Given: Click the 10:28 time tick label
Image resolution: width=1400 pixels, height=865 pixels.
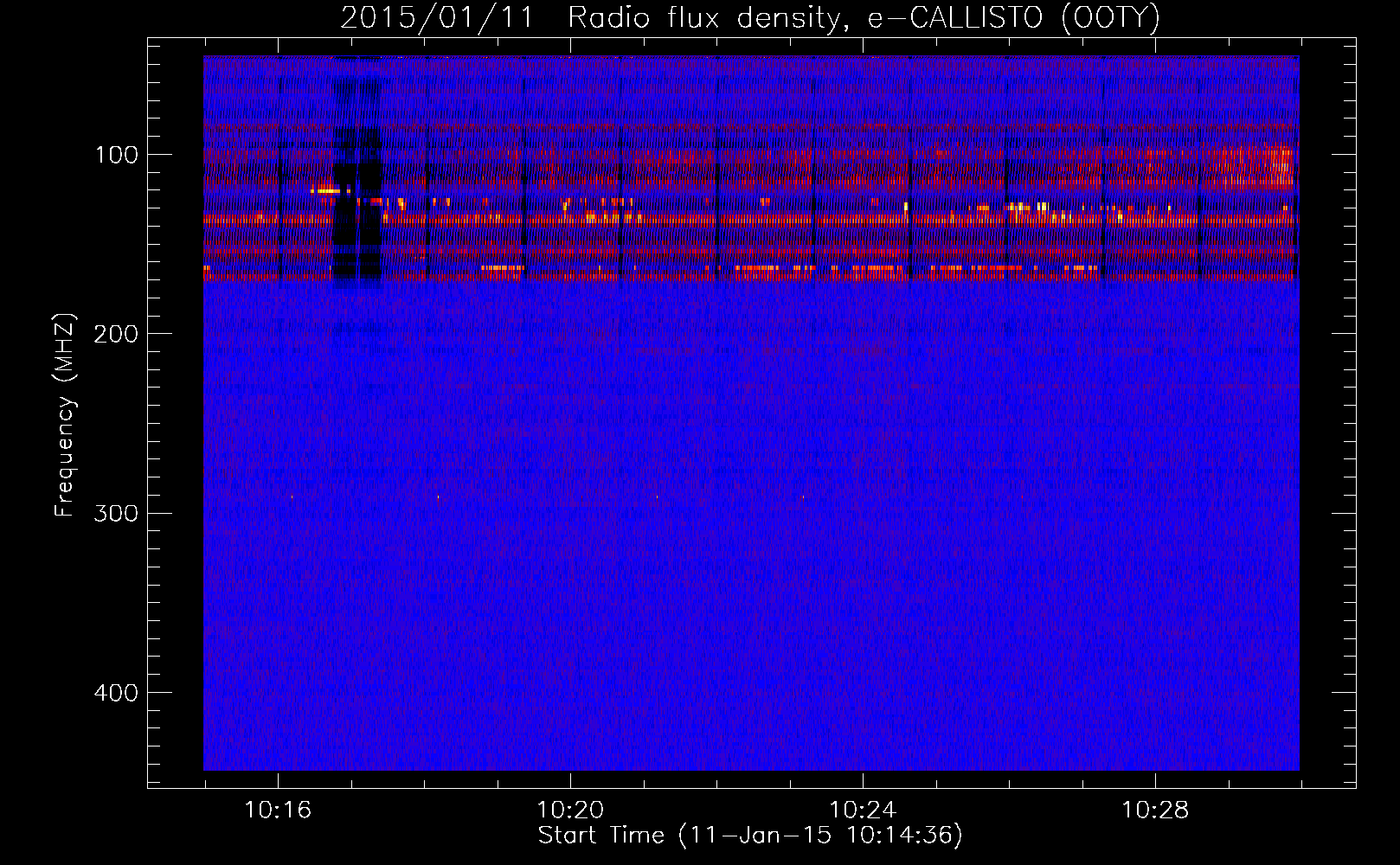Looking at the screenshot, I should click(1155, 810).
